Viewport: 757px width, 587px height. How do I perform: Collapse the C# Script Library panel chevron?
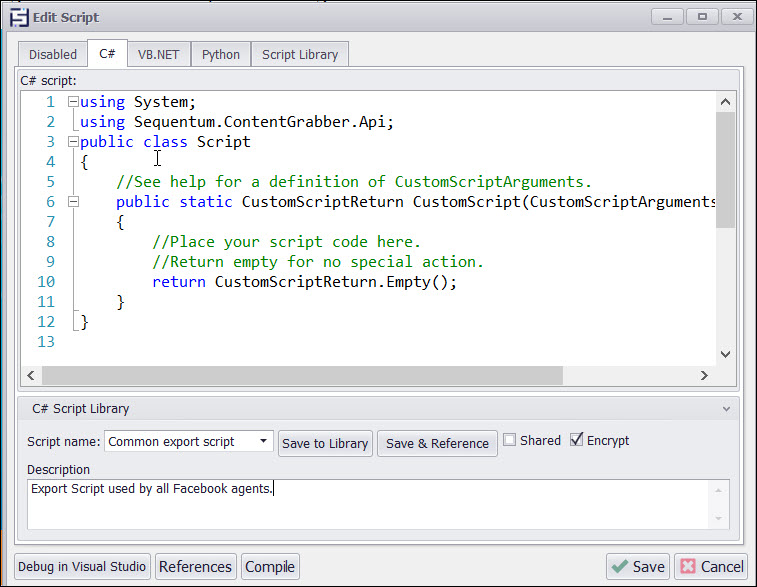tap(726, 409)
